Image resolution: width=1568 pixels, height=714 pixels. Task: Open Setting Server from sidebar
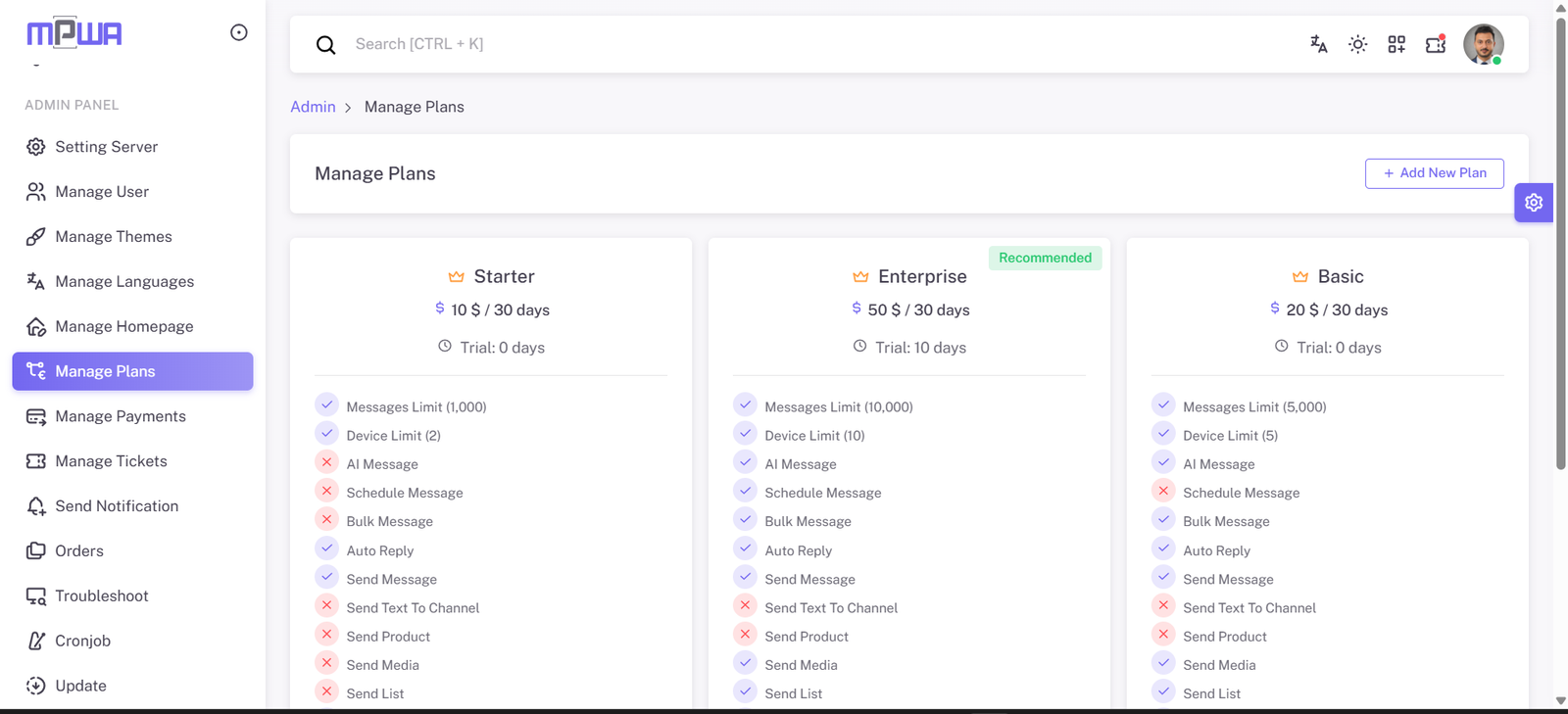(106, 147)
